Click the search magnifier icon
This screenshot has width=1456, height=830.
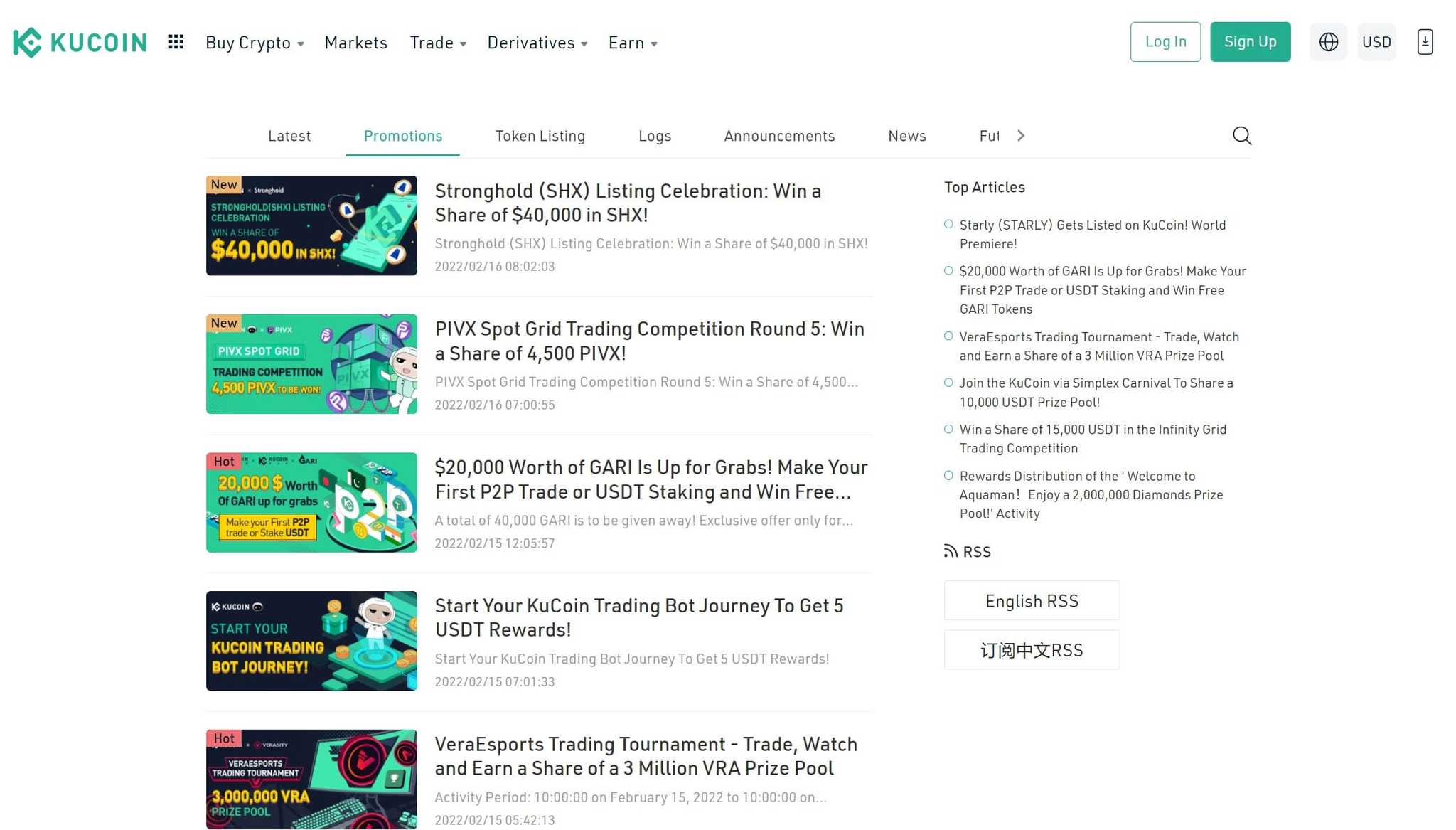click(1241, 136)
